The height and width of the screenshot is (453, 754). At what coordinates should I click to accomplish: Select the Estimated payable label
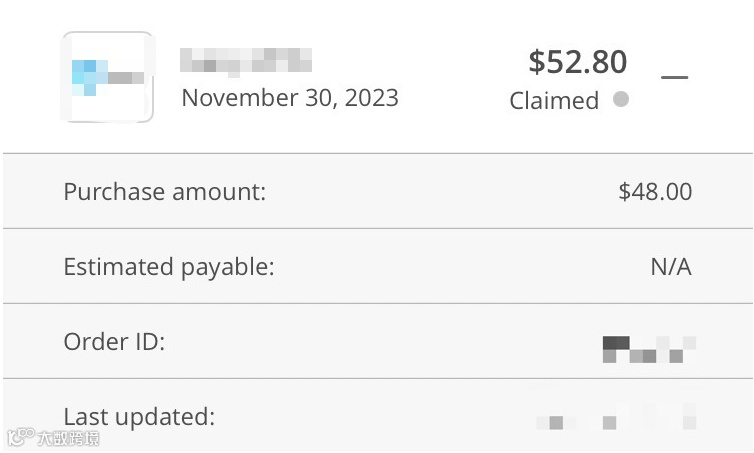coord(168,267)
